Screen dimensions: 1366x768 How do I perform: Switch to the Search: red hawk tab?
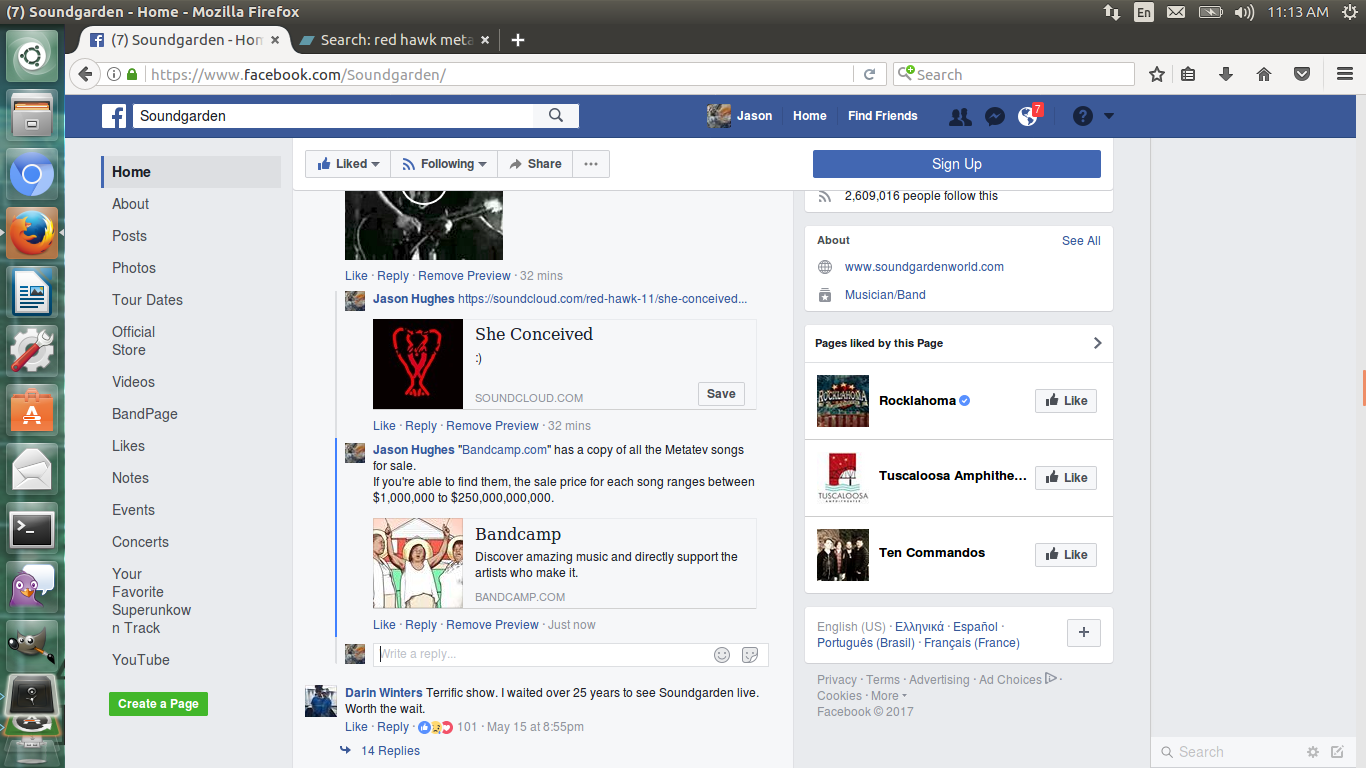point(395,40)
